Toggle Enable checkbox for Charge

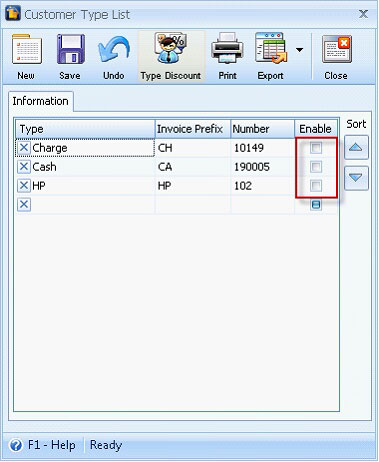[316, 148]
